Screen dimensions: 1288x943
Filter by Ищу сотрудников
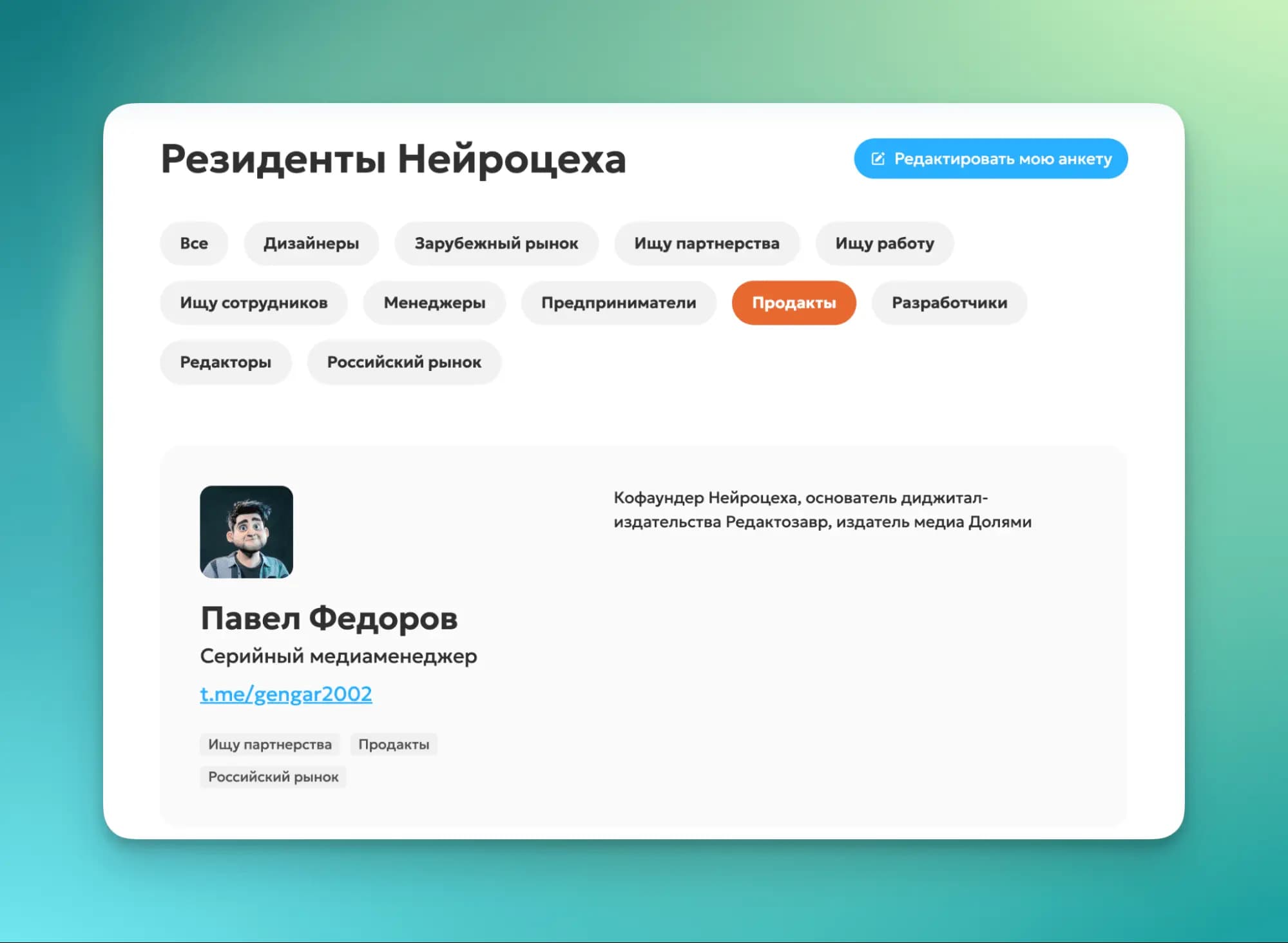pos(253,303)
